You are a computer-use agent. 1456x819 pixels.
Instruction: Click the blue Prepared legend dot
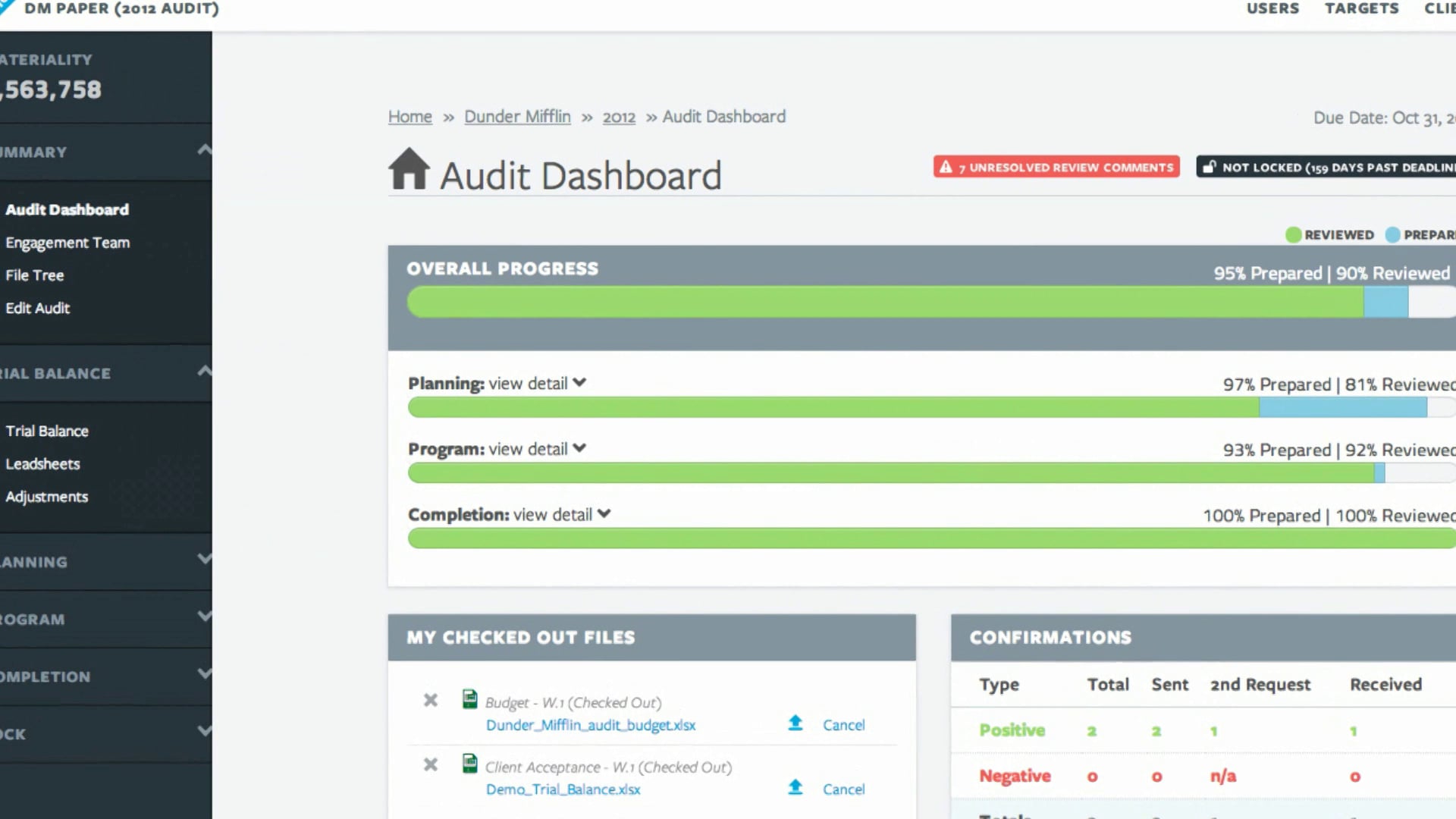click(1394, 235)
